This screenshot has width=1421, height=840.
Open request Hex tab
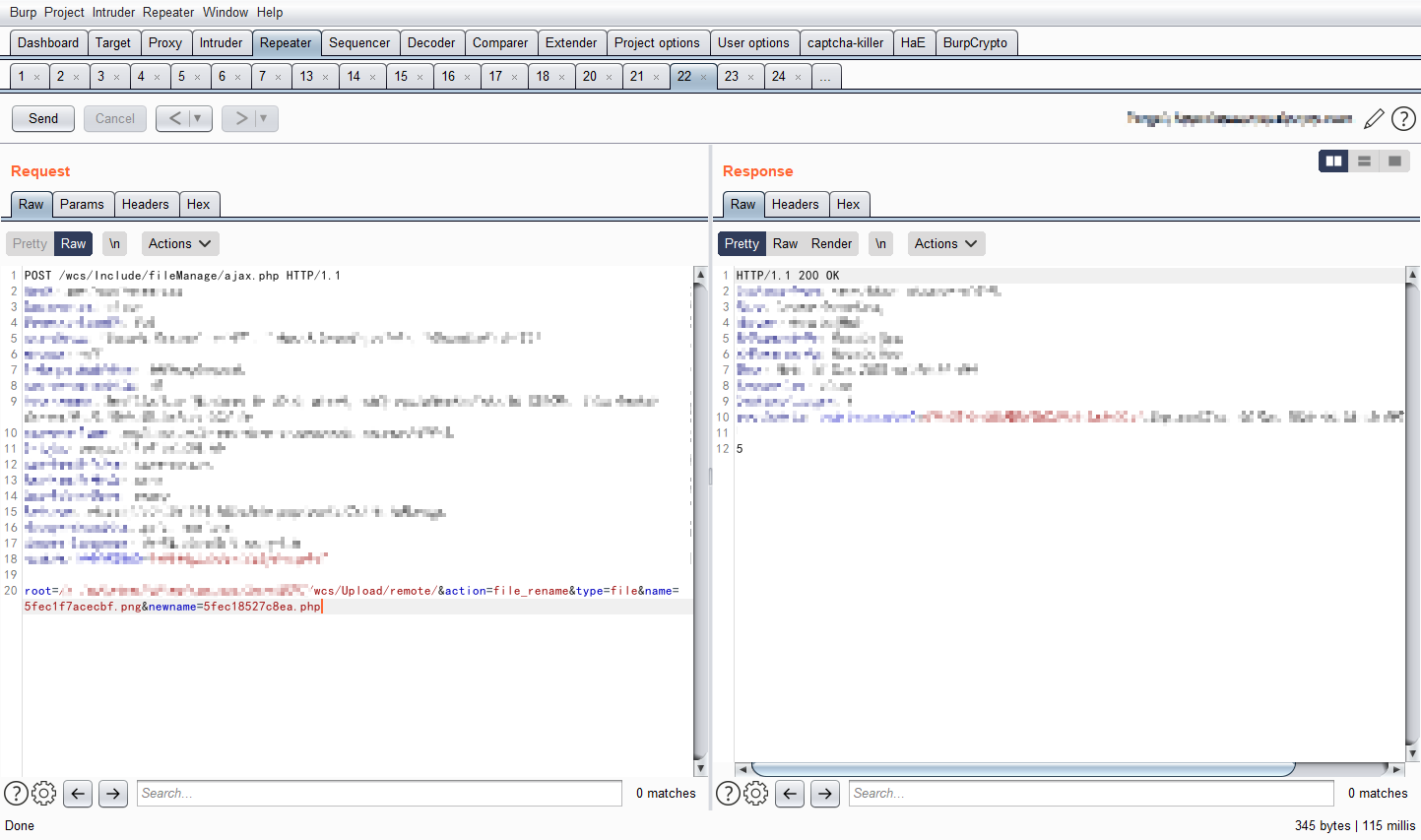[198, 204]
